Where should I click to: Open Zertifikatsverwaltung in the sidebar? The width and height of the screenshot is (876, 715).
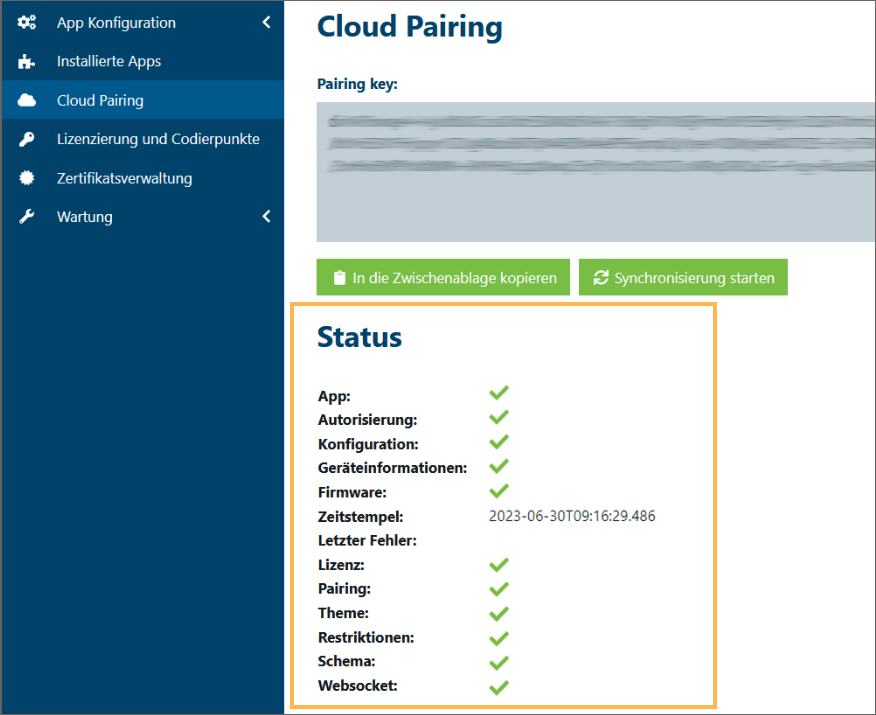pos(143,178)
